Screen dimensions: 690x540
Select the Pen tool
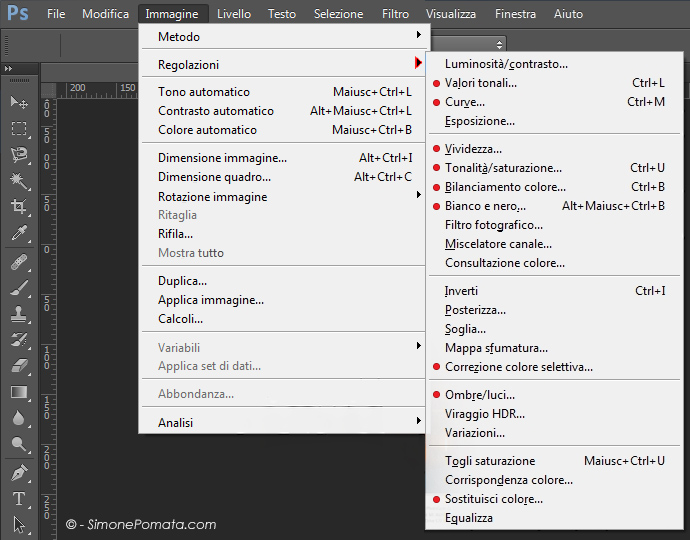pos(19,472)
